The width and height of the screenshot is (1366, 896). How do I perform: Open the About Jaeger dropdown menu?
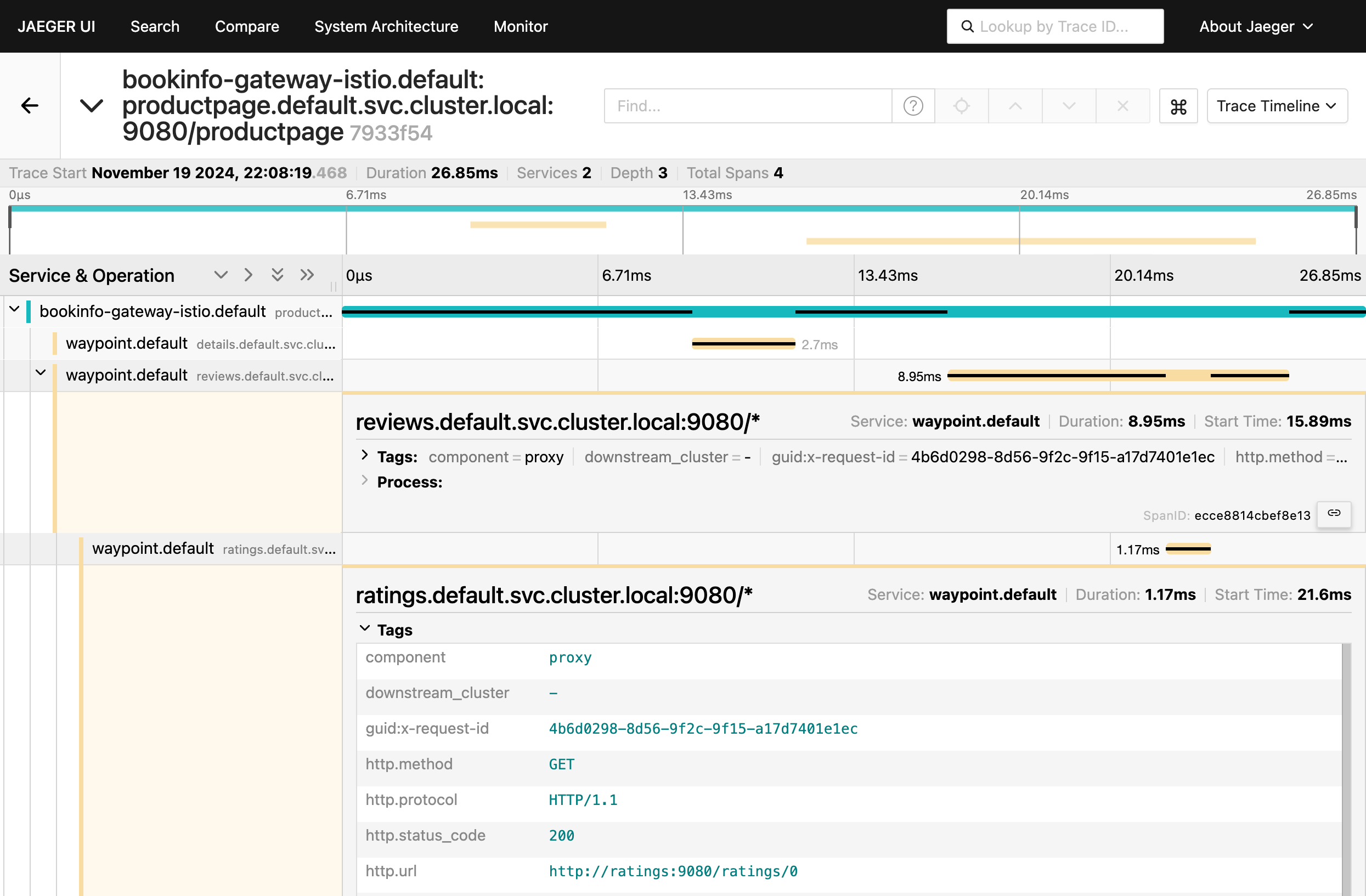point(1255,26)
